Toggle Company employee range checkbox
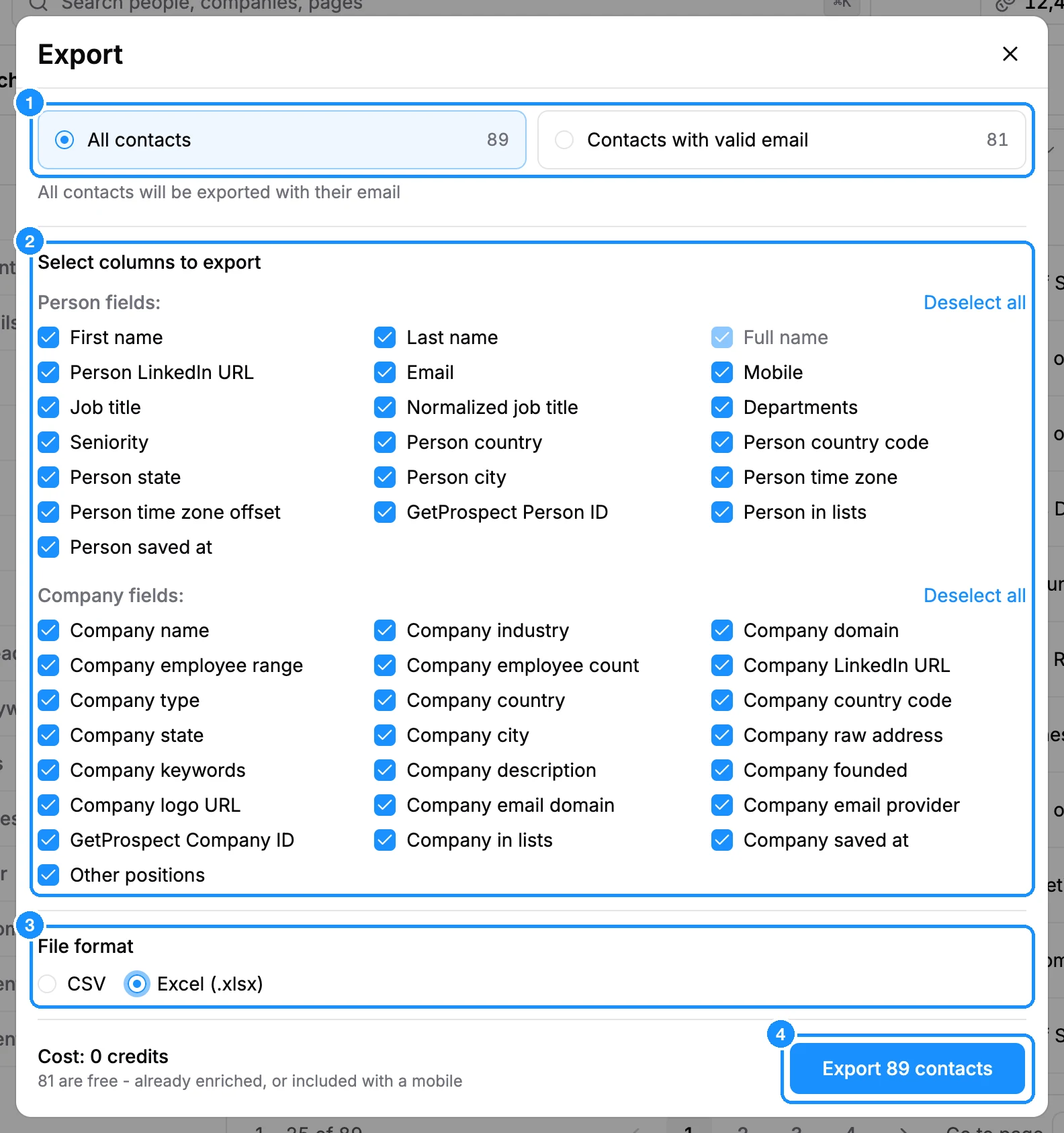This screenshot has height=1133, width=1064. [x=49, y=665]
